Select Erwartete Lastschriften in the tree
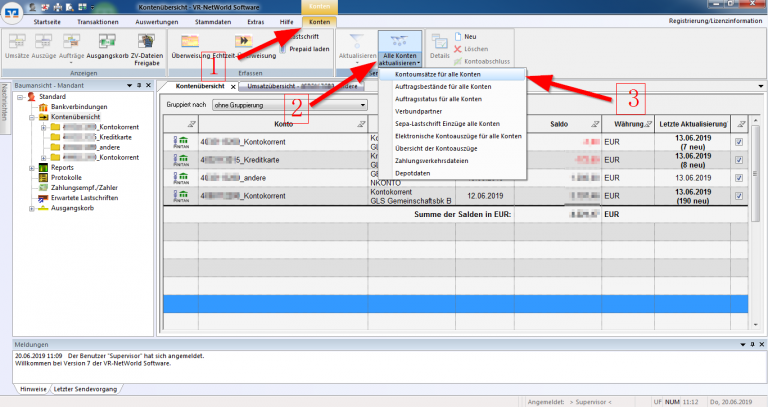 tap(84, 198)
